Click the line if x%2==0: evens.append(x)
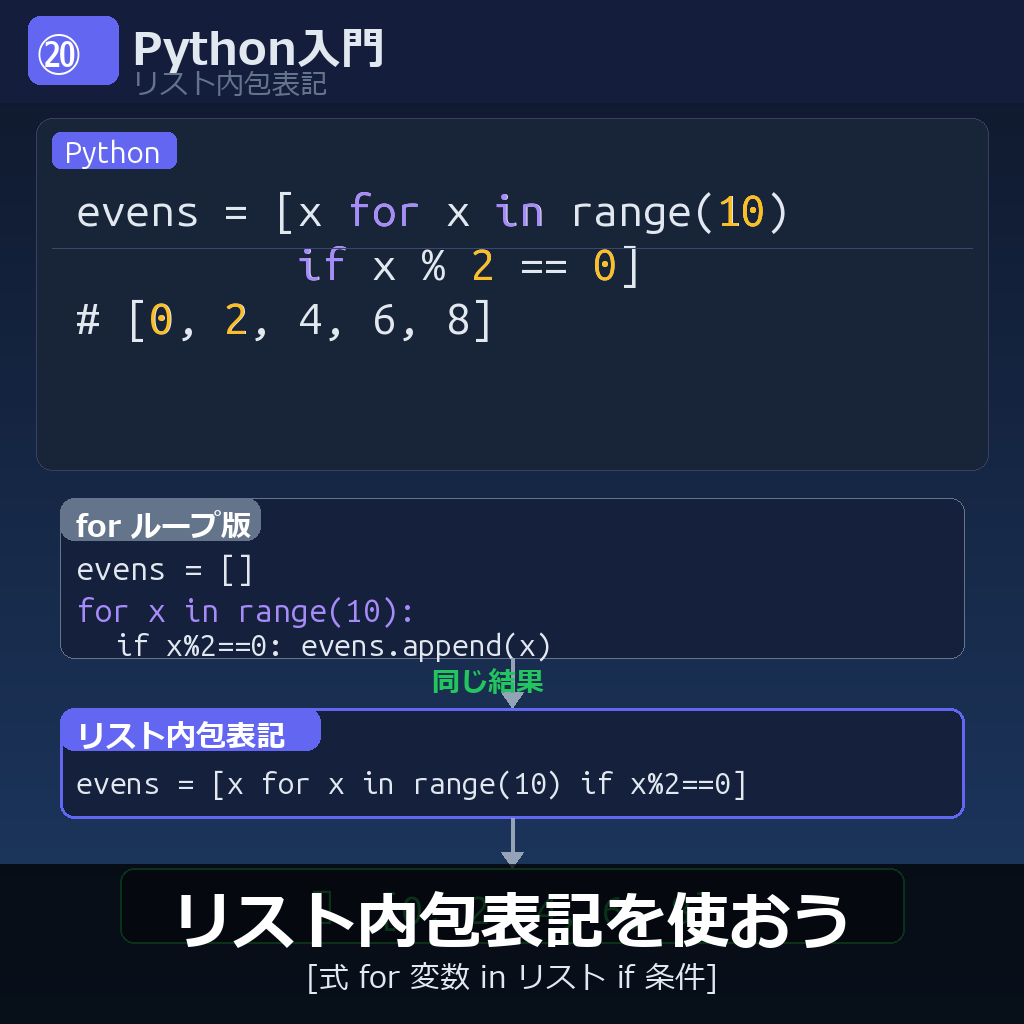This screenshot has width=1024, height=1024. [x=334, y=646]
